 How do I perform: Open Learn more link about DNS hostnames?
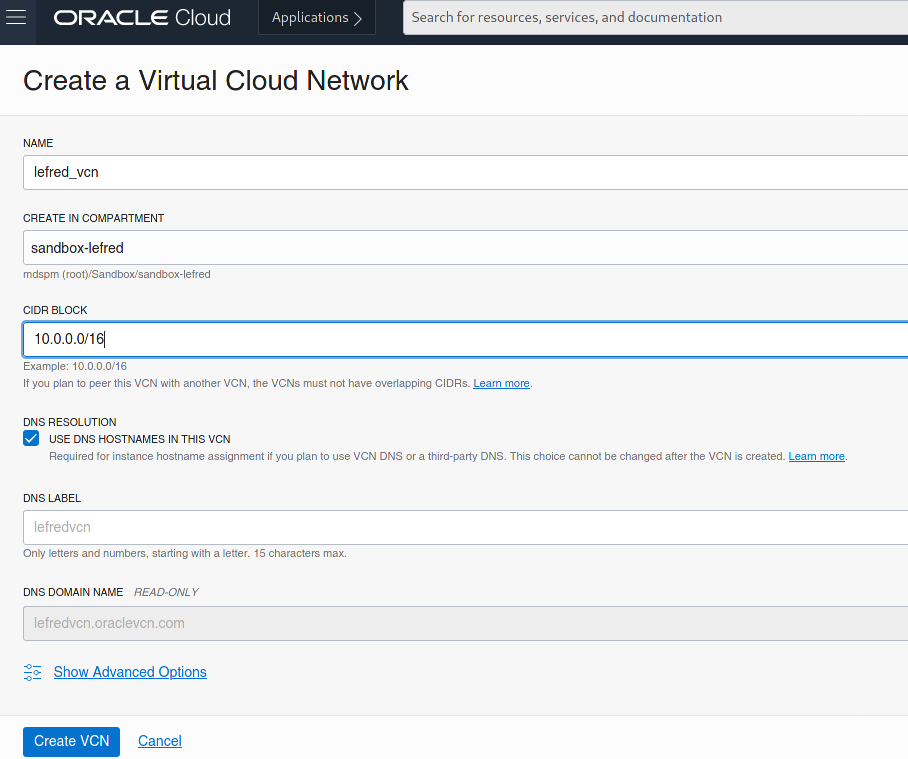(x=817, y=456)
